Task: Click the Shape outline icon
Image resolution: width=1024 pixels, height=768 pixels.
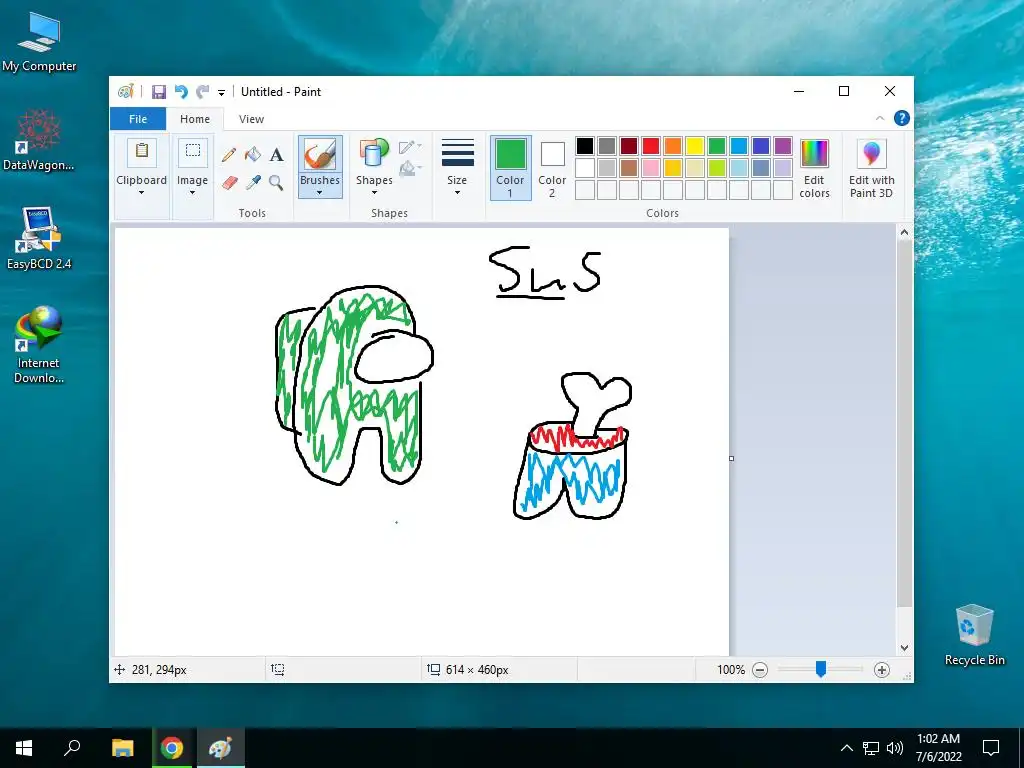Action: (409, 146)
